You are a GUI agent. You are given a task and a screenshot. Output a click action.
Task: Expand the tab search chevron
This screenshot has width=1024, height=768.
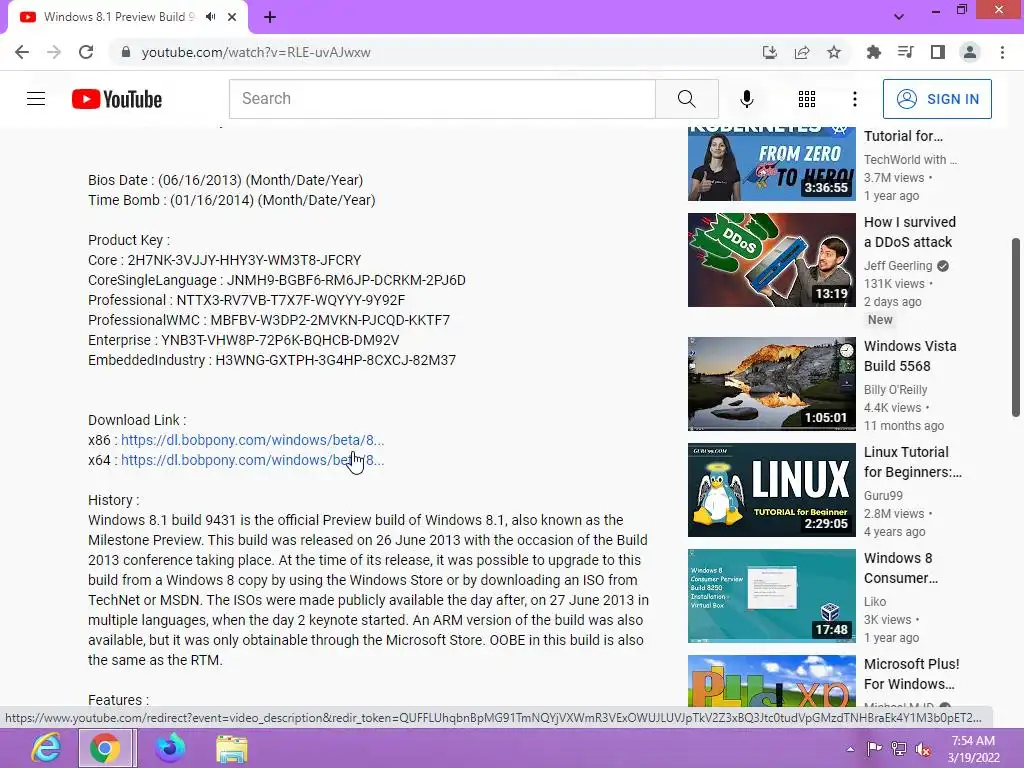click(x=899, y=17)
